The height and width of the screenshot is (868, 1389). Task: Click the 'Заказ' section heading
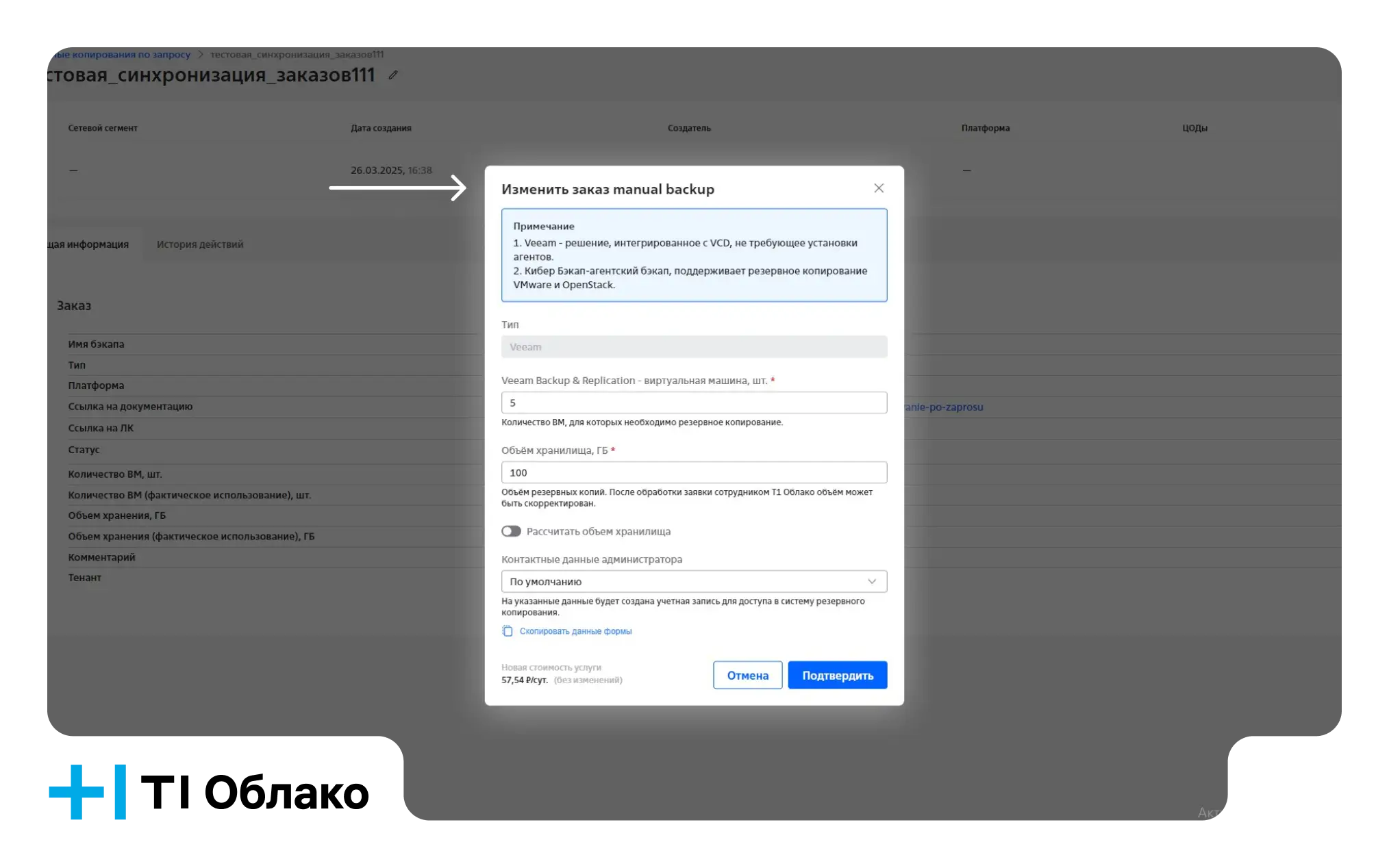point(74,306)
